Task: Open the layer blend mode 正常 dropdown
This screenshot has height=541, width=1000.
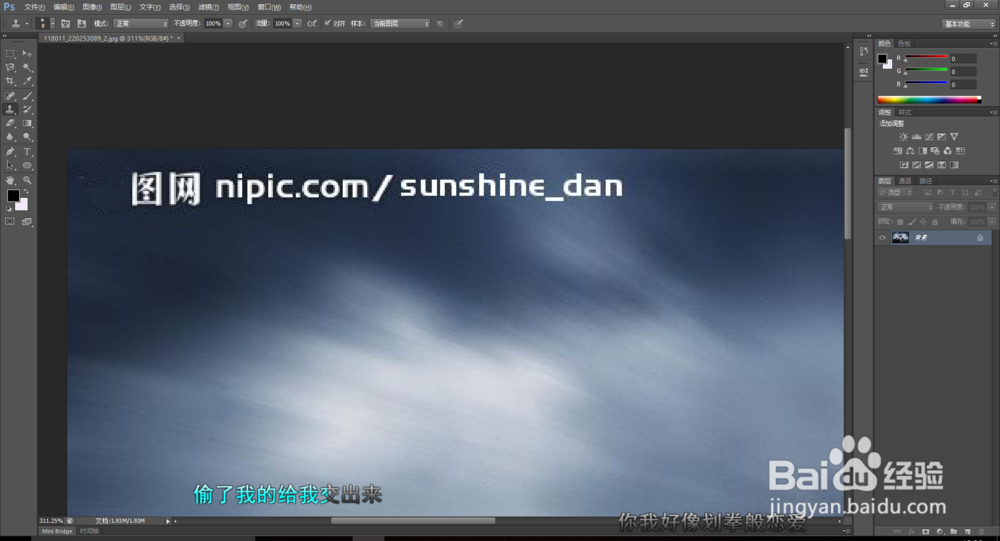Action: [906, 207]
